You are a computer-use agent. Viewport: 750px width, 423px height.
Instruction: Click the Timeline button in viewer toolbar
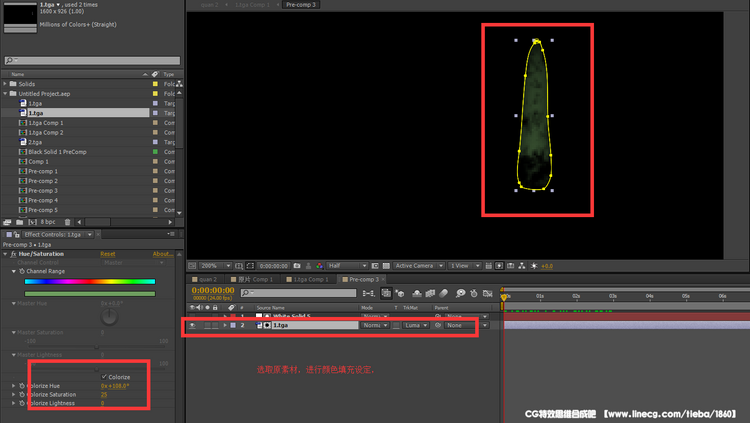(x=511, y=266)
